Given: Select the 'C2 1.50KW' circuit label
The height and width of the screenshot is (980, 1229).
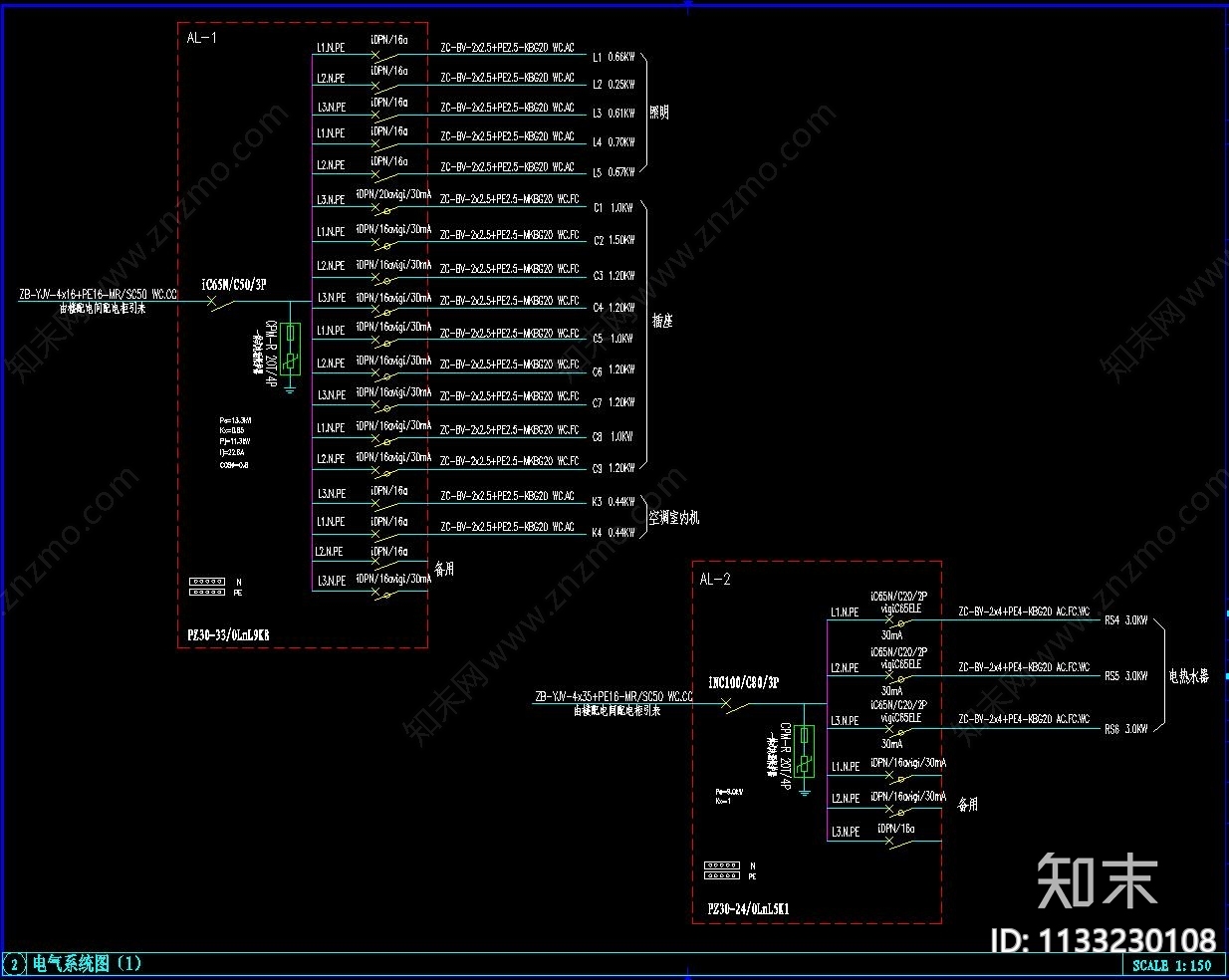Looking at the screenshot, I should pos(614,240).
